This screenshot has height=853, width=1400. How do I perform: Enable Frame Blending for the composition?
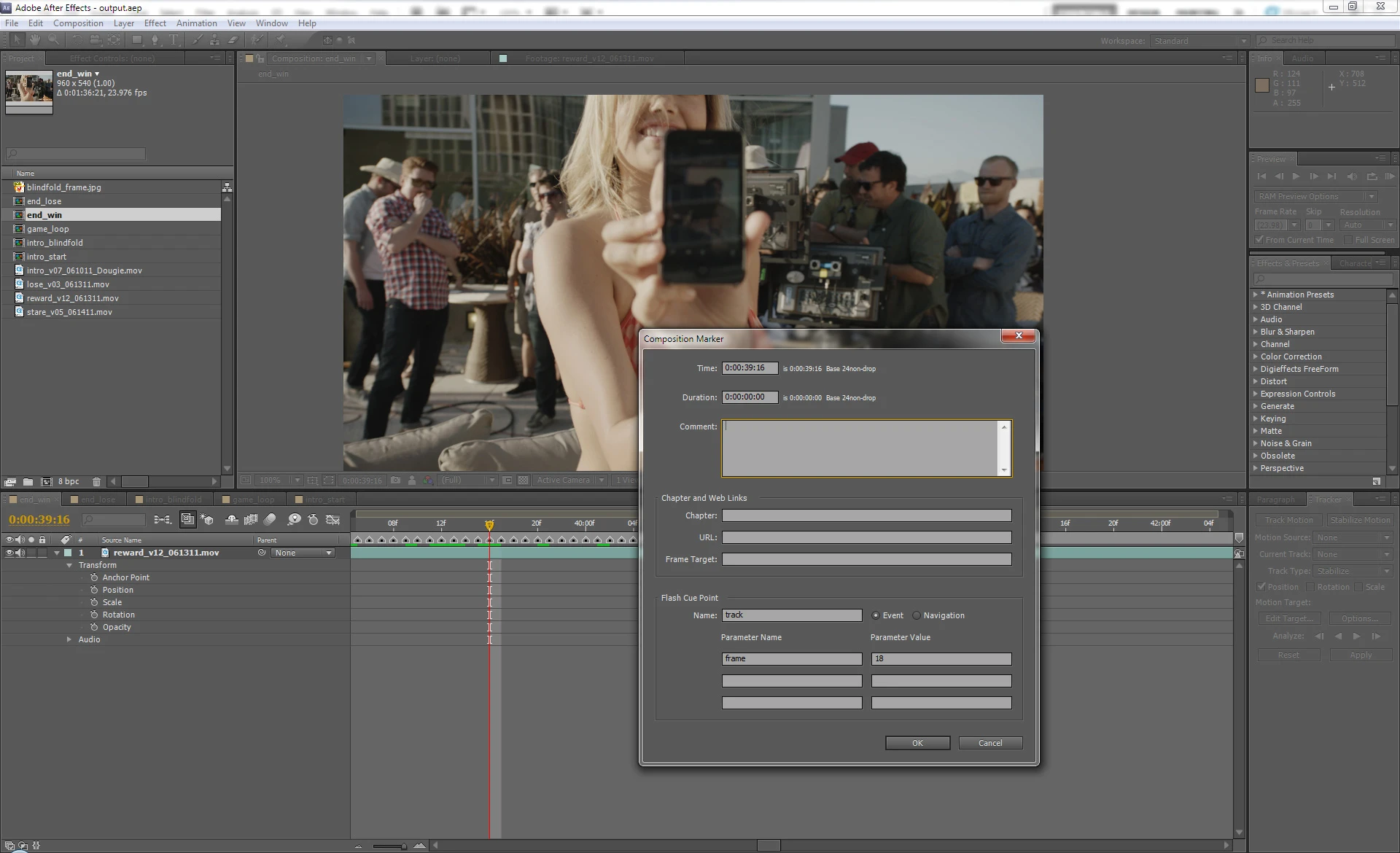point(251,519)
